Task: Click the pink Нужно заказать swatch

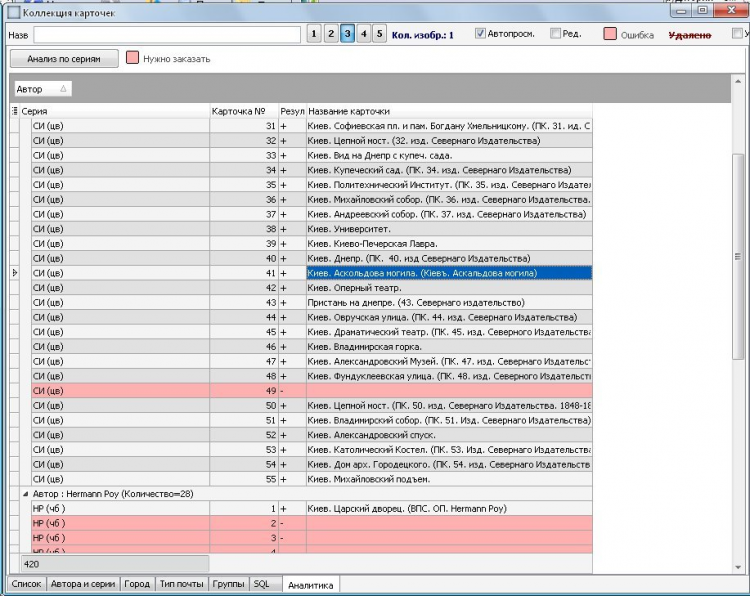Action: point(132,58)
